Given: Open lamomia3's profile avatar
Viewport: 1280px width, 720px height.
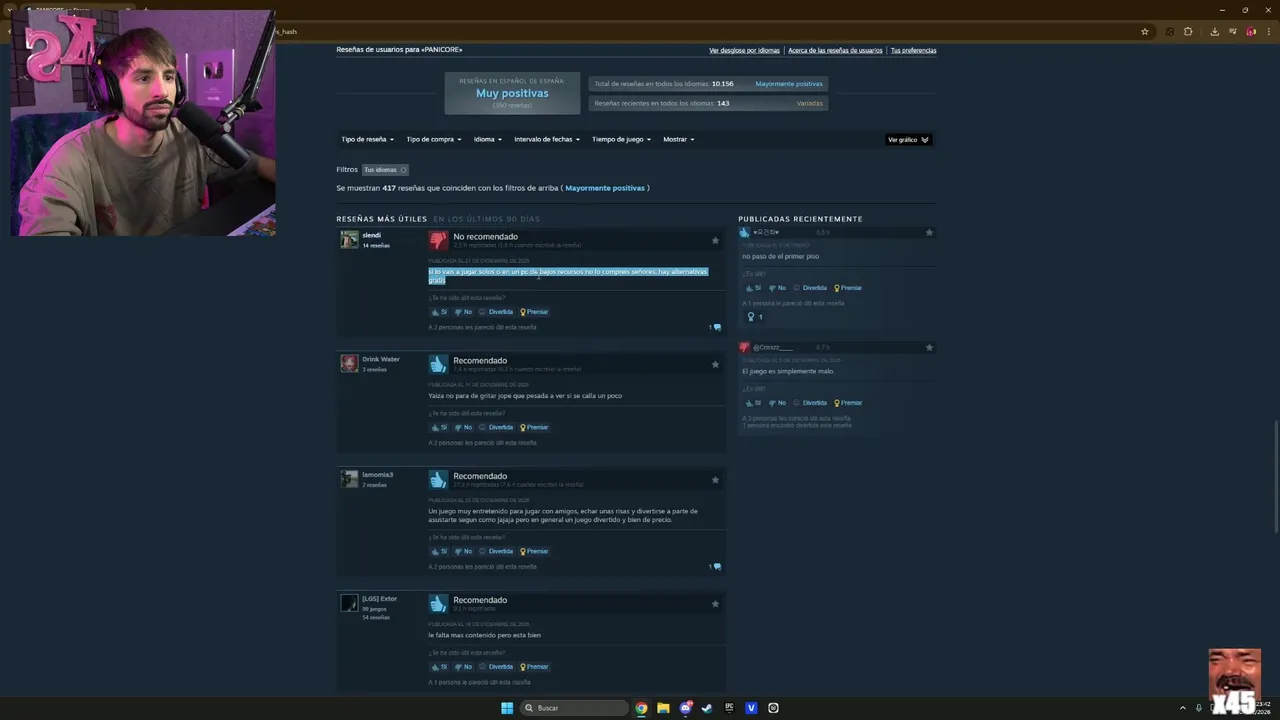Looking at the screenshot, I should point(349,480).
